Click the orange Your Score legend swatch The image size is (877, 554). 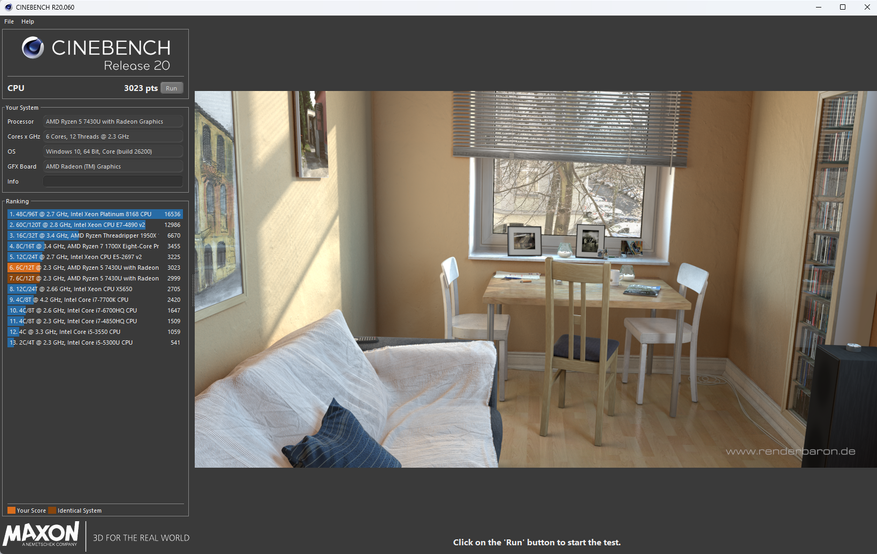pyautogui.click(x=11, y=510)
